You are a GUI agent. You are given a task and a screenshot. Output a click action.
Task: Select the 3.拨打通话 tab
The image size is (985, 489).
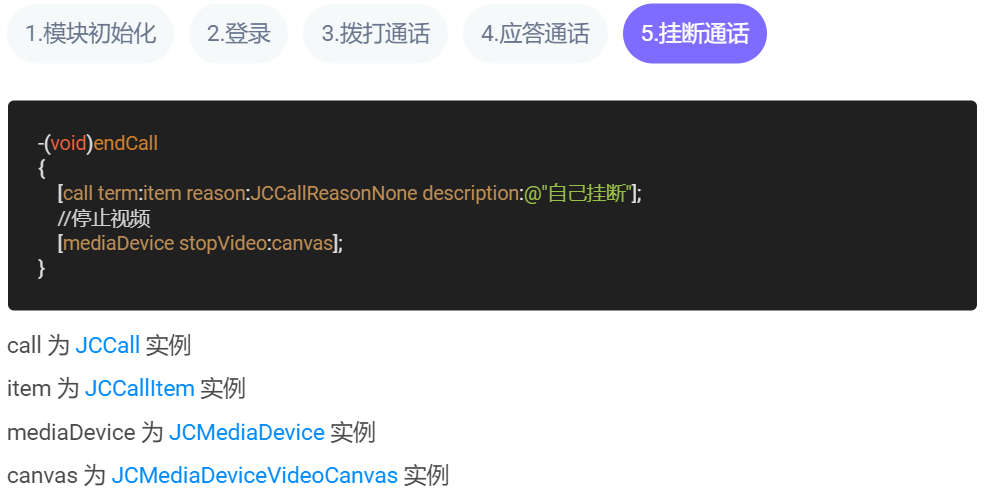(376, 33)
